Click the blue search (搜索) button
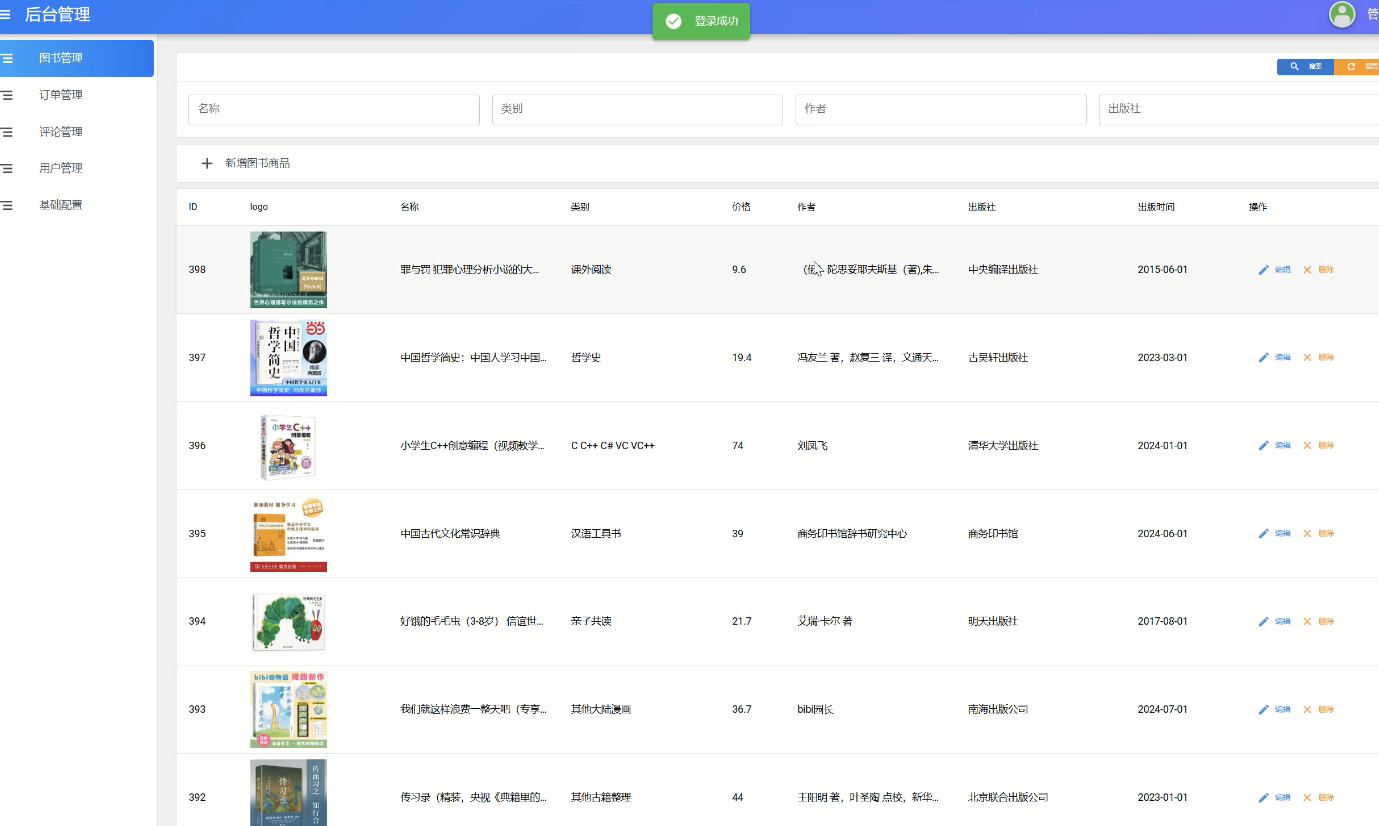This screenshot has width=1379, height=826. 1305,66
